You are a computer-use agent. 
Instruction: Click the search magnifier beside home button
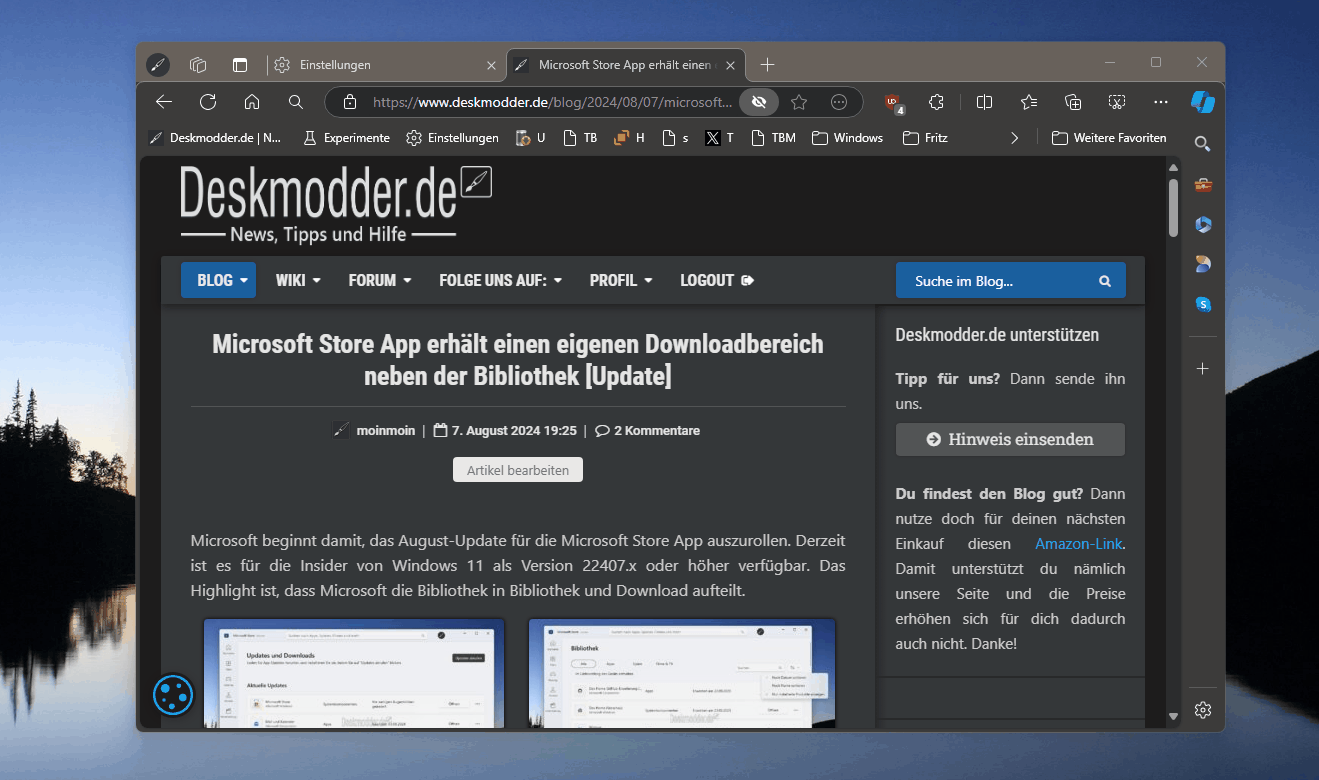(x=296, y=102)
